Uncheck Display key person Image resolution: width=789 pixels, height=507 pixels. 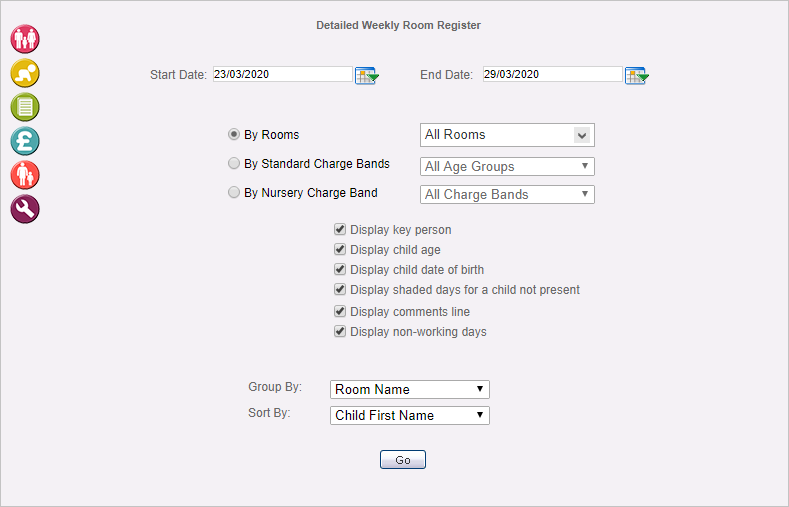[x=340, y=229]
